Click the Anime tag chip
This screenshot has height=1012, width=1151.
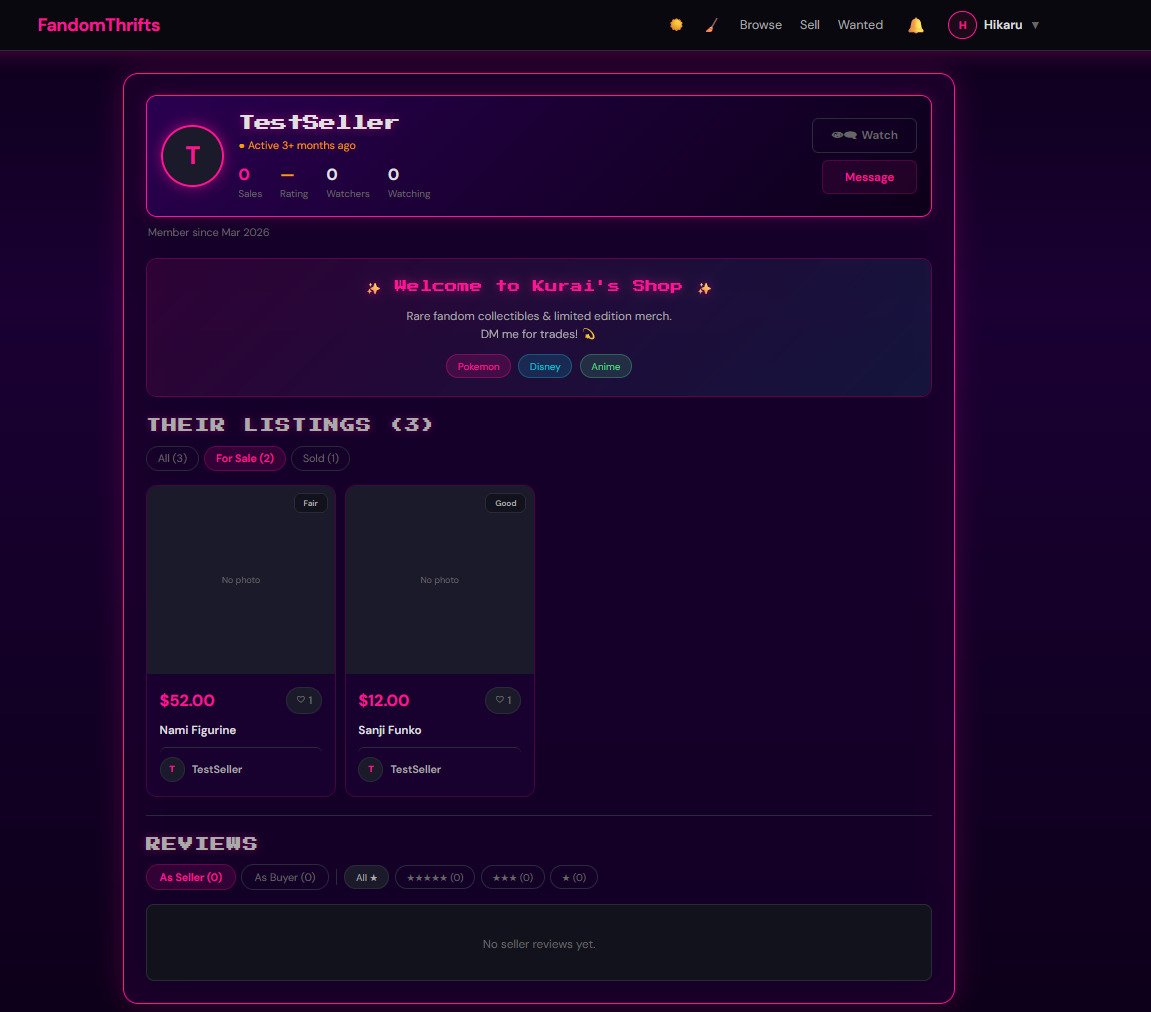tap(606, 366)
